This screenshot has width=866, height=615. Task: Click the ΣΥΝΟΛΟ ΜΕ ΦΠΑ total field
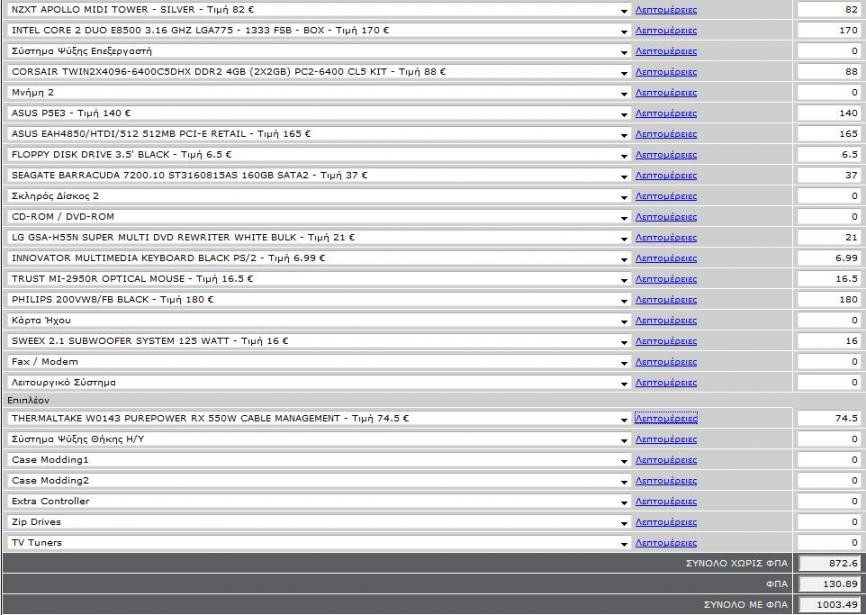click(830, 604)
